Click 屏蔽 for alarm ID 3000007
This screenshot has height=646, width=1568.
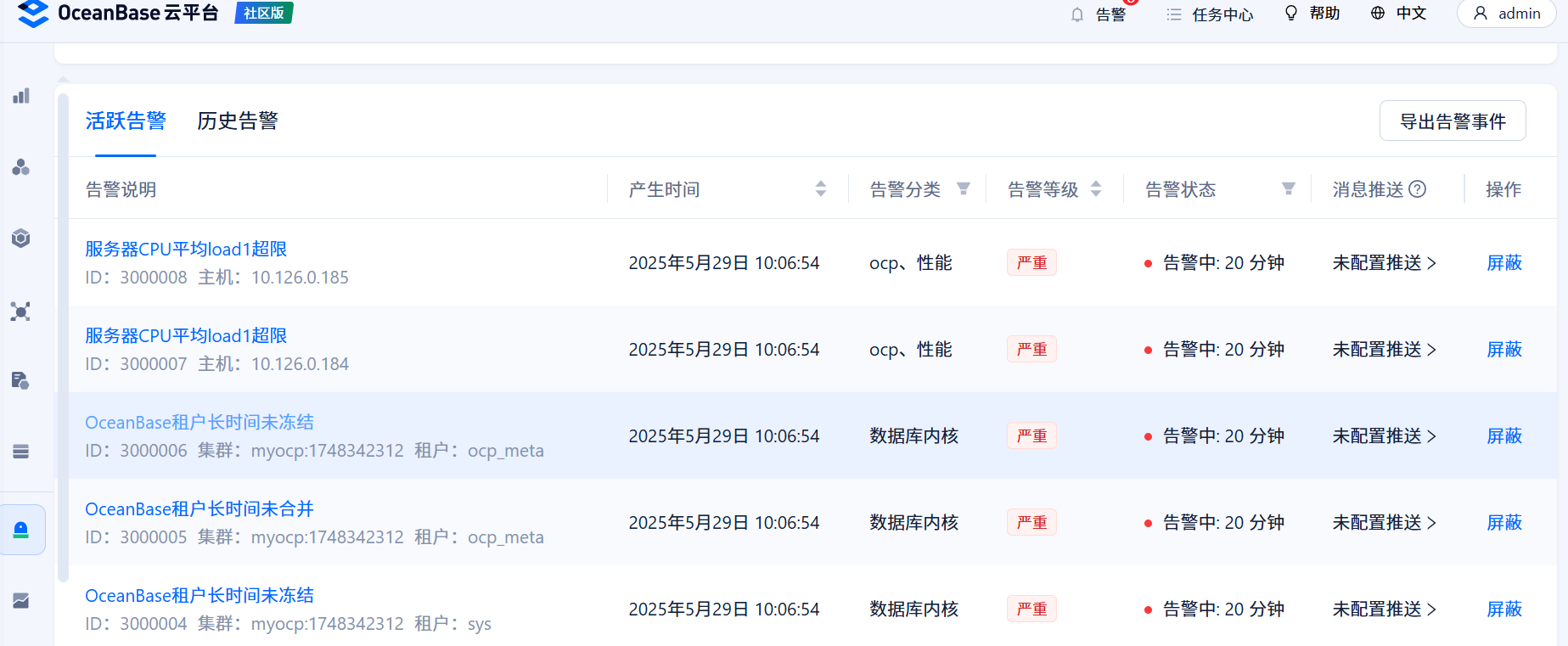pyautogui.click(x=1504, y=350)
